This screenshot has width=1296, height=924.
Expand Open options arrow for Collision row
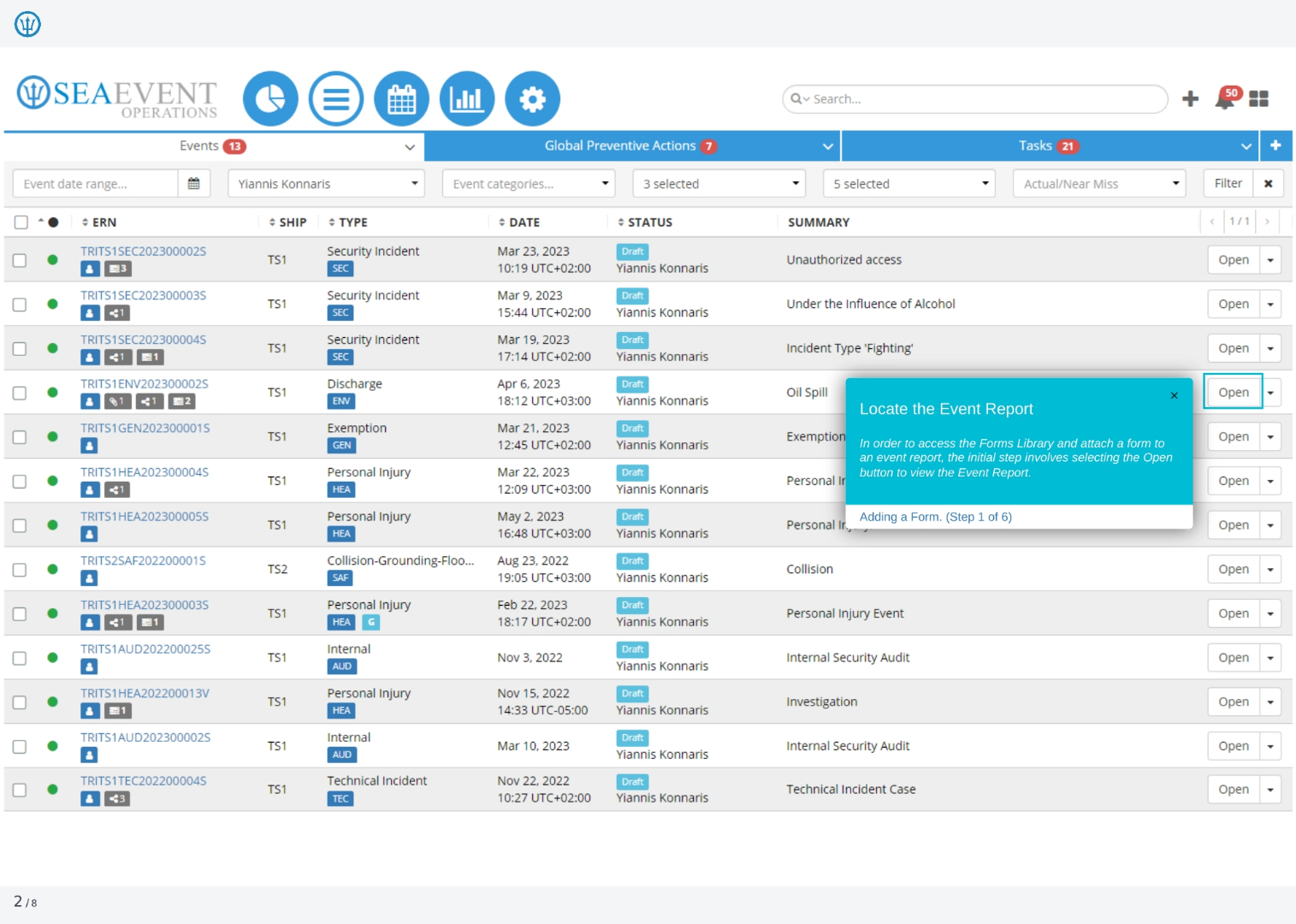tap(1270, 570)
